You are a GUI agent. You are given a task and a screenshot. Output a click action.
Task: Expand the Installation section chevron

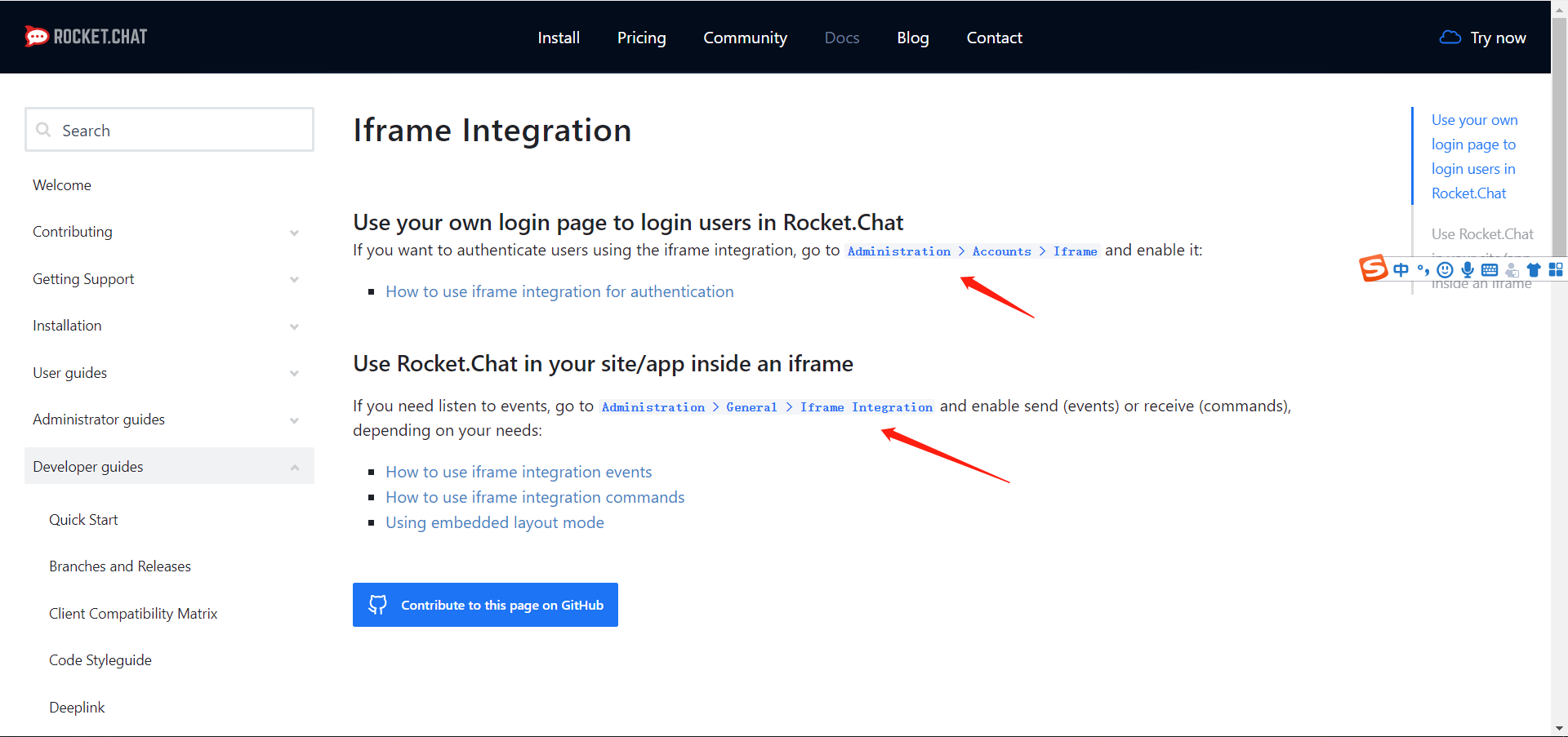click(x=294, y=326)
